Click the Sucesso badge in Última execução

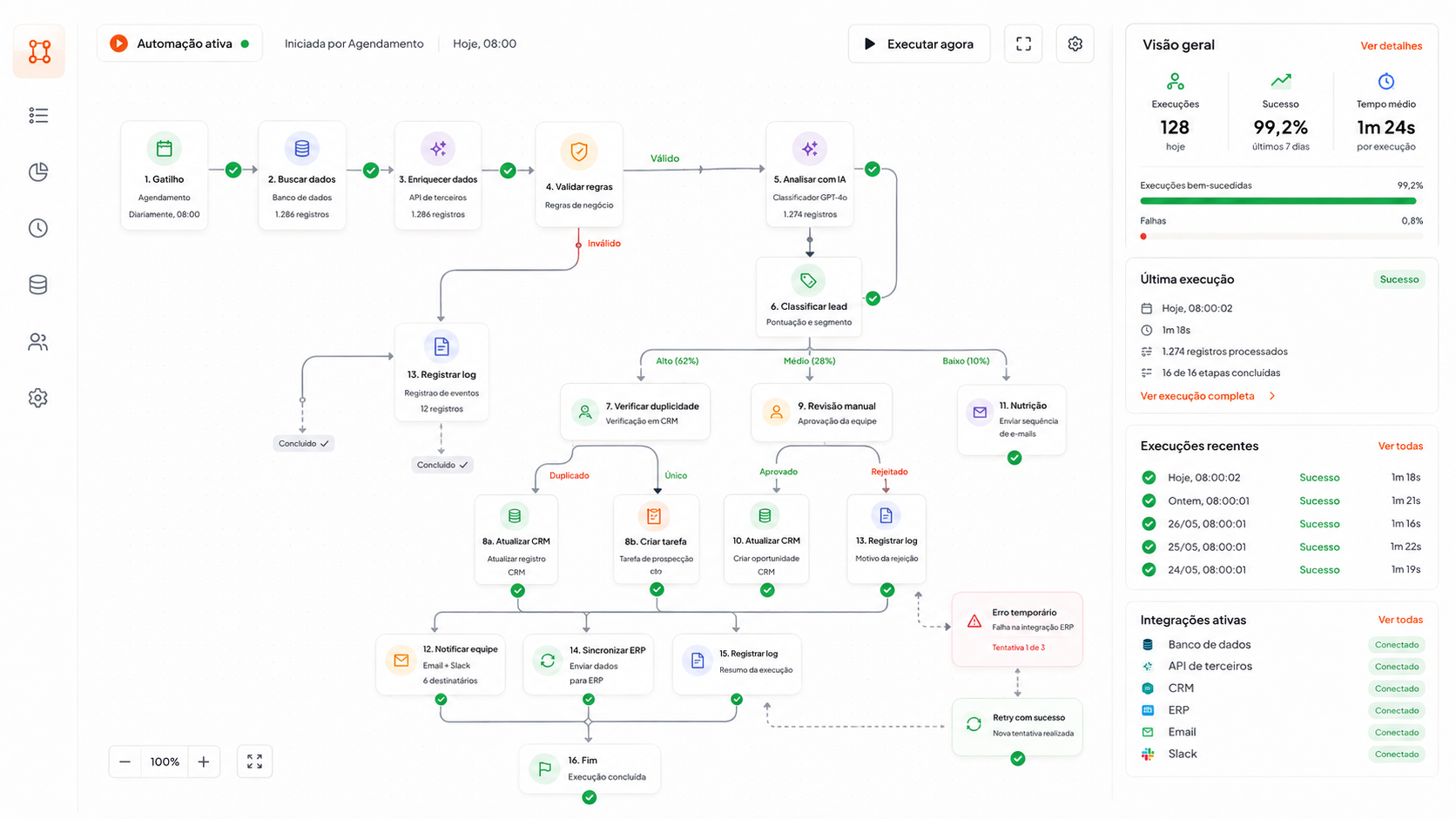click(1399, 279)
